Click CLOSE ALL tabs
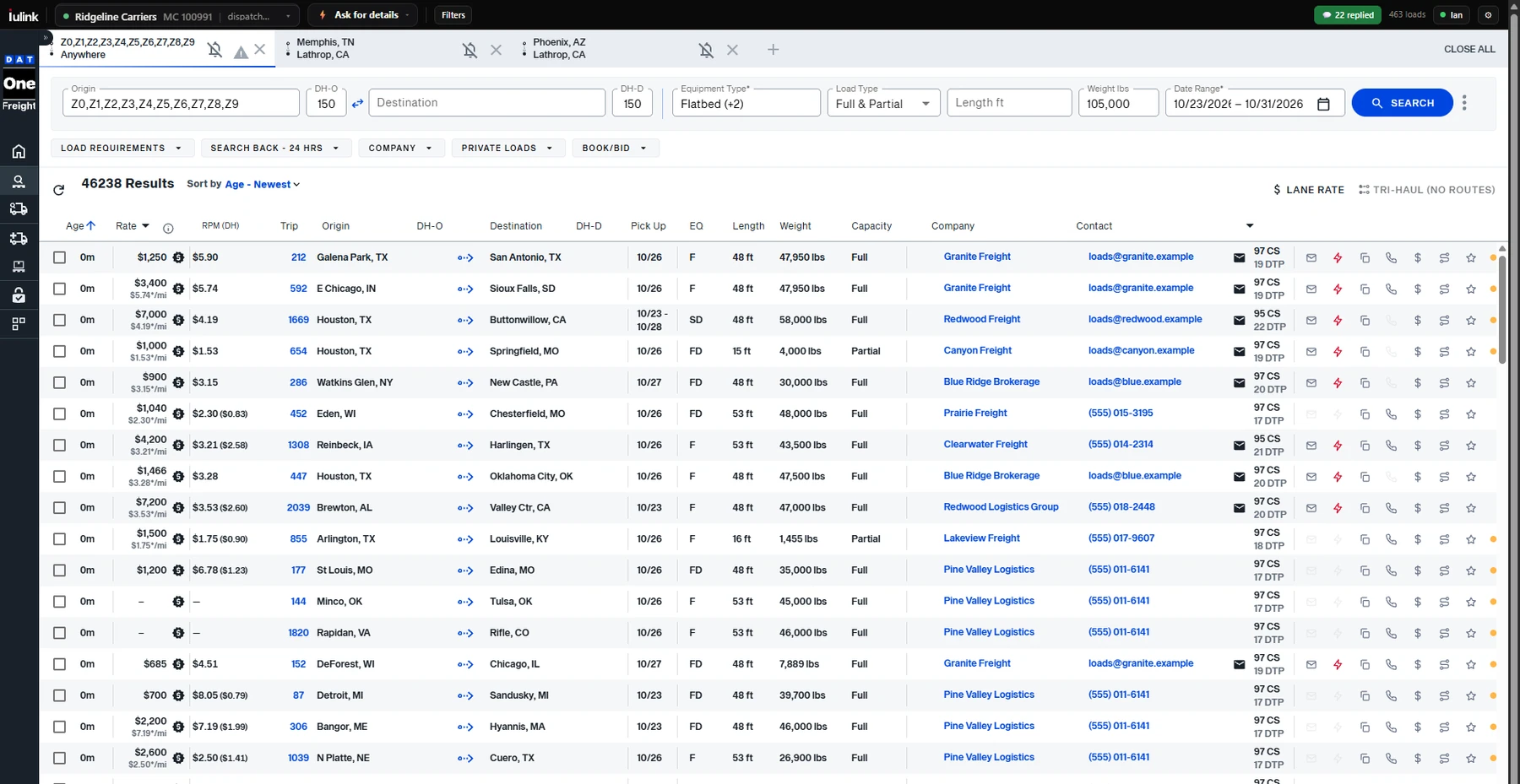This screenshot has height=784, width=1520. [x=1469, y=50]
